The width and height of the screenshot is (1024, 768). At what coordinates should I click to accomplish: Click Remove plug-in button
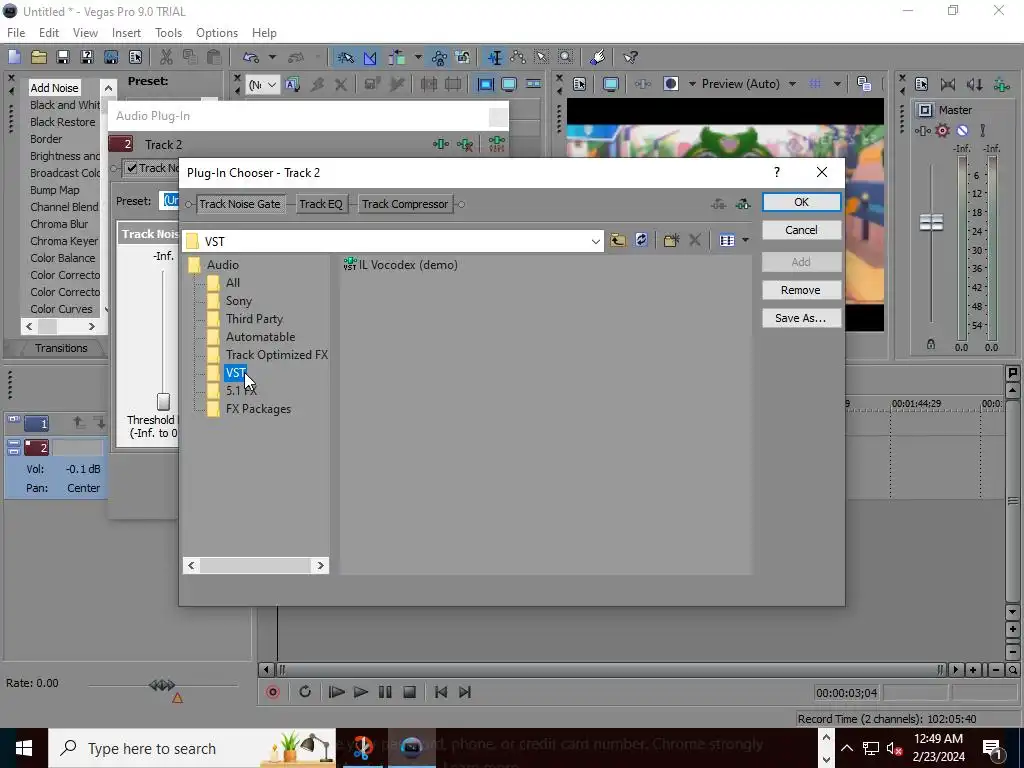801,290
